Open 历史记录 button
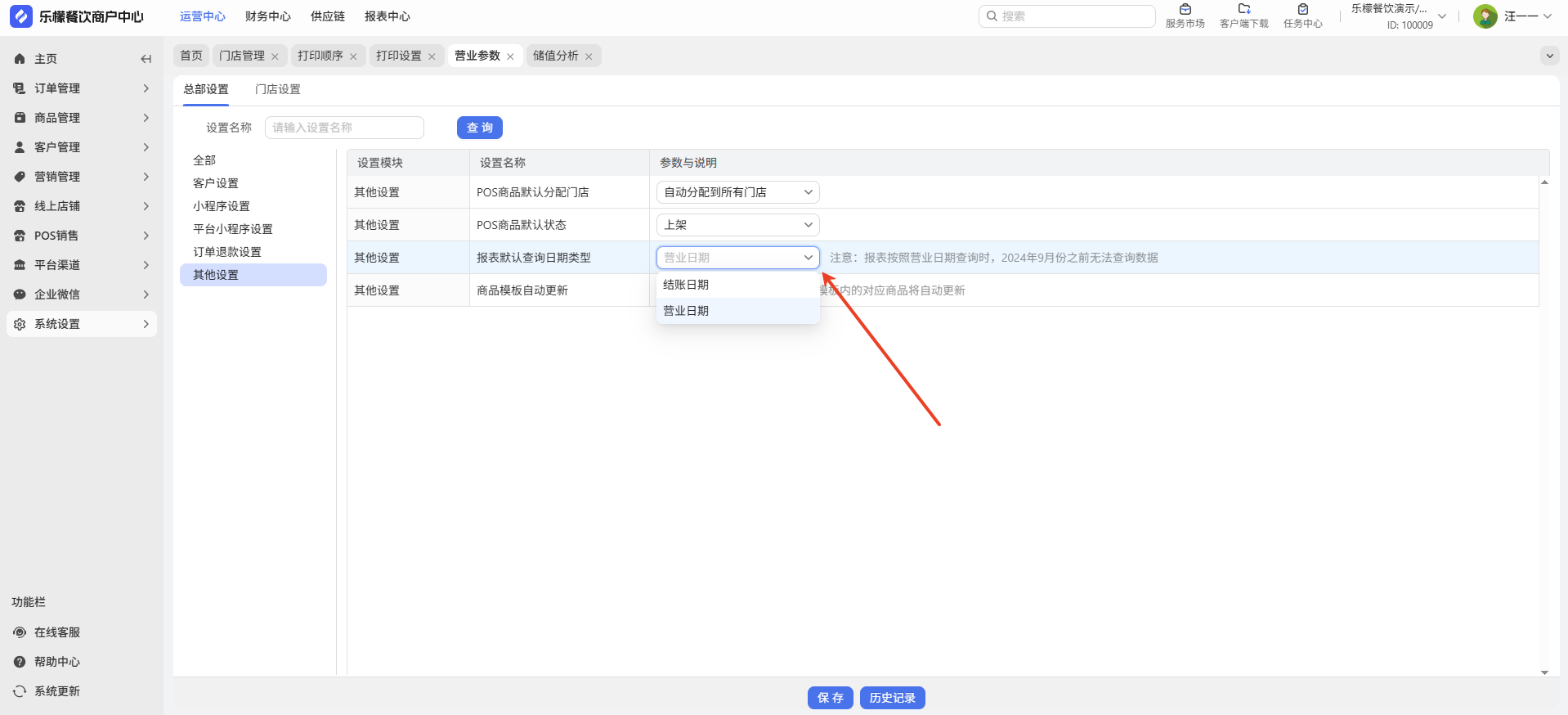 tap(893, 698)
